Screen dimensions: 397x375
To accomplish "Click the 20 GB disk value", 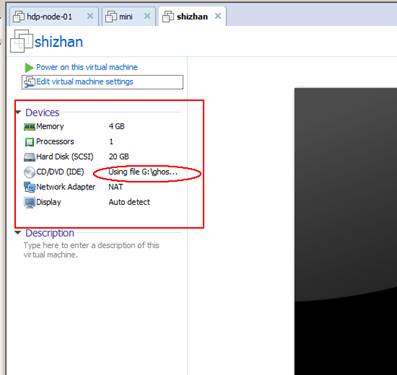I will tap(119, 157).
